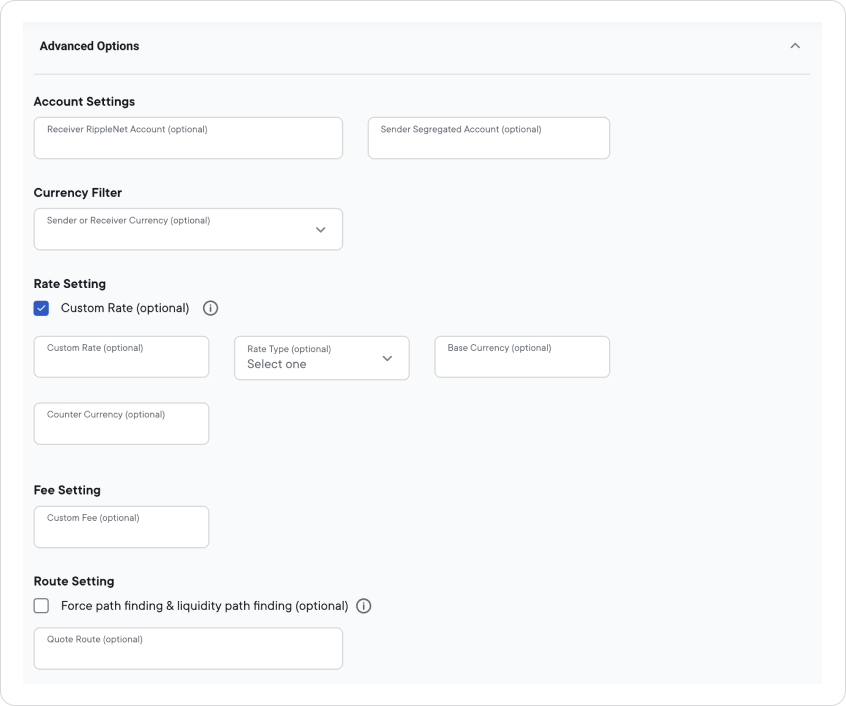Open the Sender or Receiver Currency dropdown
The image size is (846, 706).
click(x=188, y=229)
